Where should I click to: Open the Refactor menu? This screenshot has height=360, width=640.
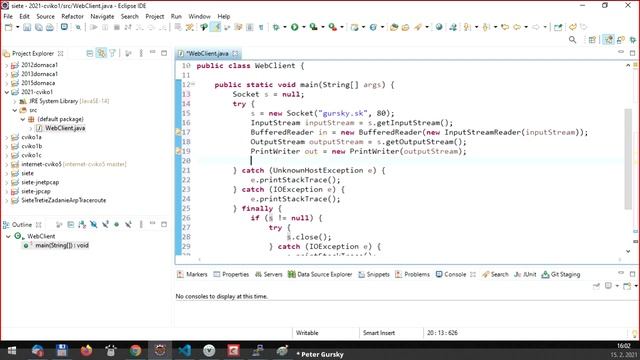pyautogui.click(x=72, y=16)
